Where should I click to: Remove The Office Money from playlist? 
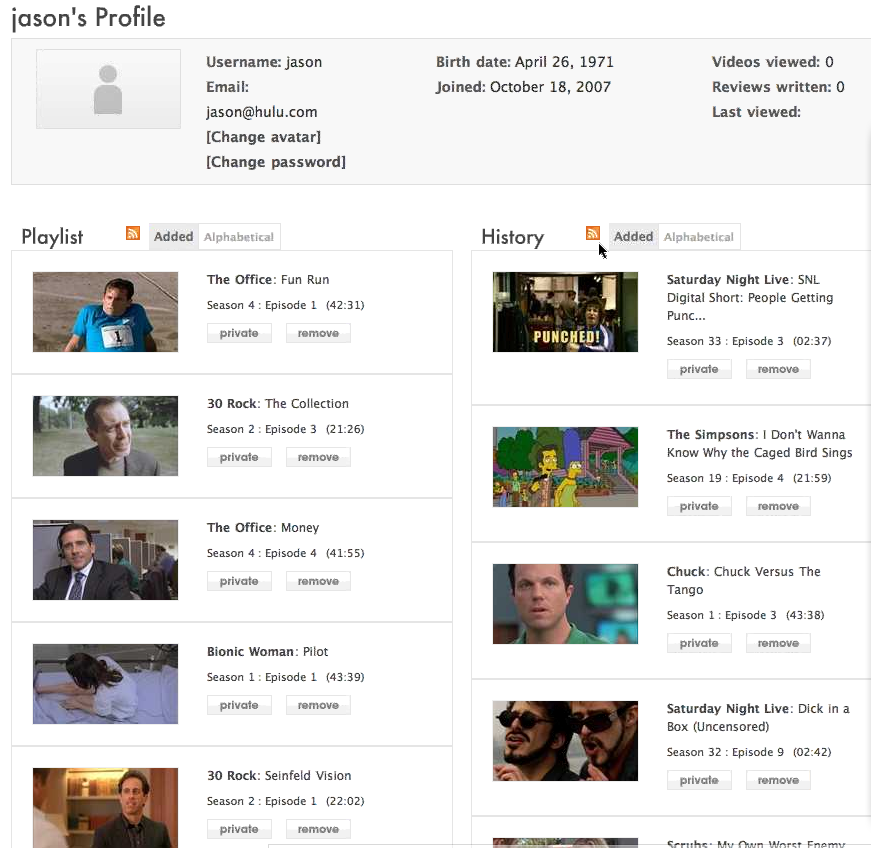(x=318, y=581)
